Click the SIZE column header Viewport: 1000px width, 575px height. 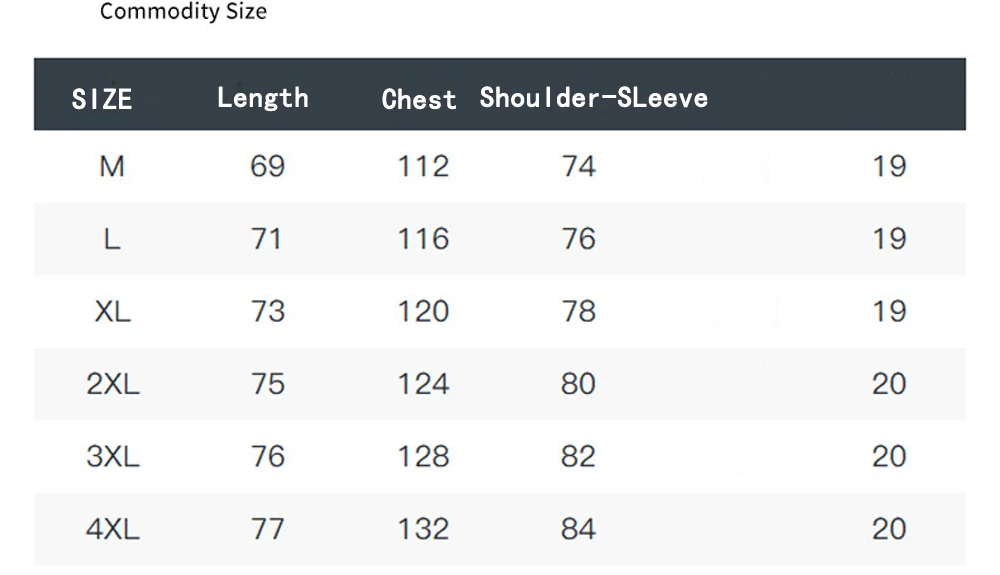coord(102,99)
